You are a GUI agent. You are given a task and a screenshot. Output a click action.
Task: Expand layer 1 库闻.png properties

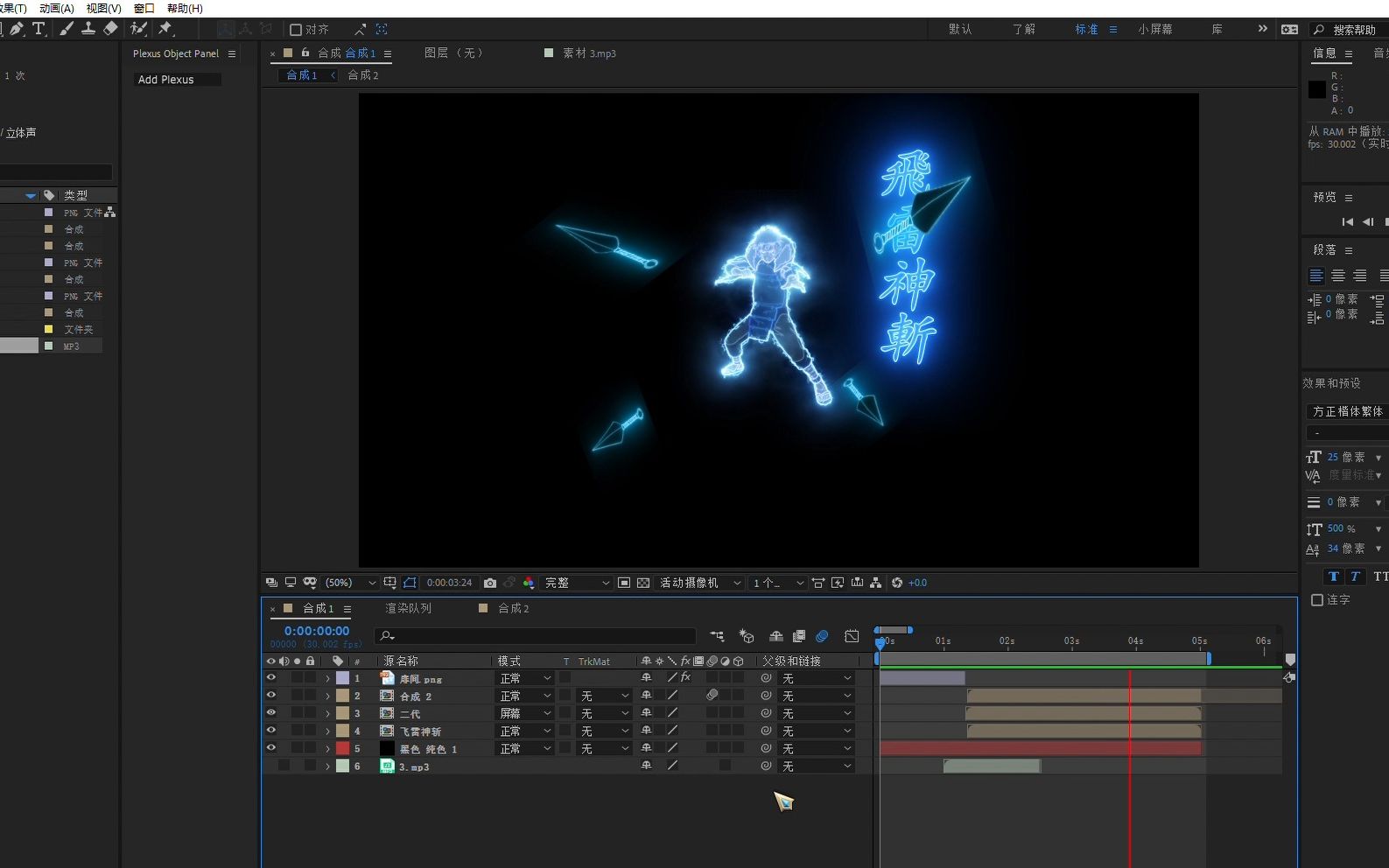tap(328, 679)
